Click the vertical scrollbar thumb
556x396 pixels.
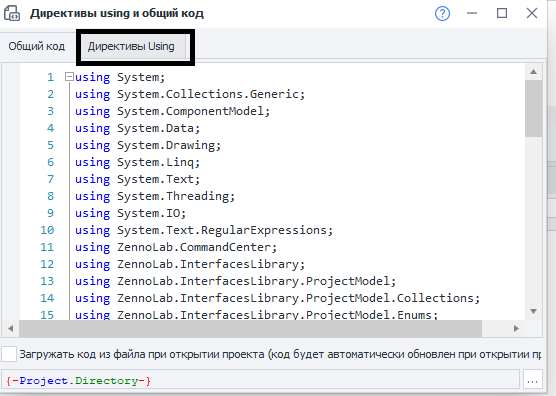(533, 108)
